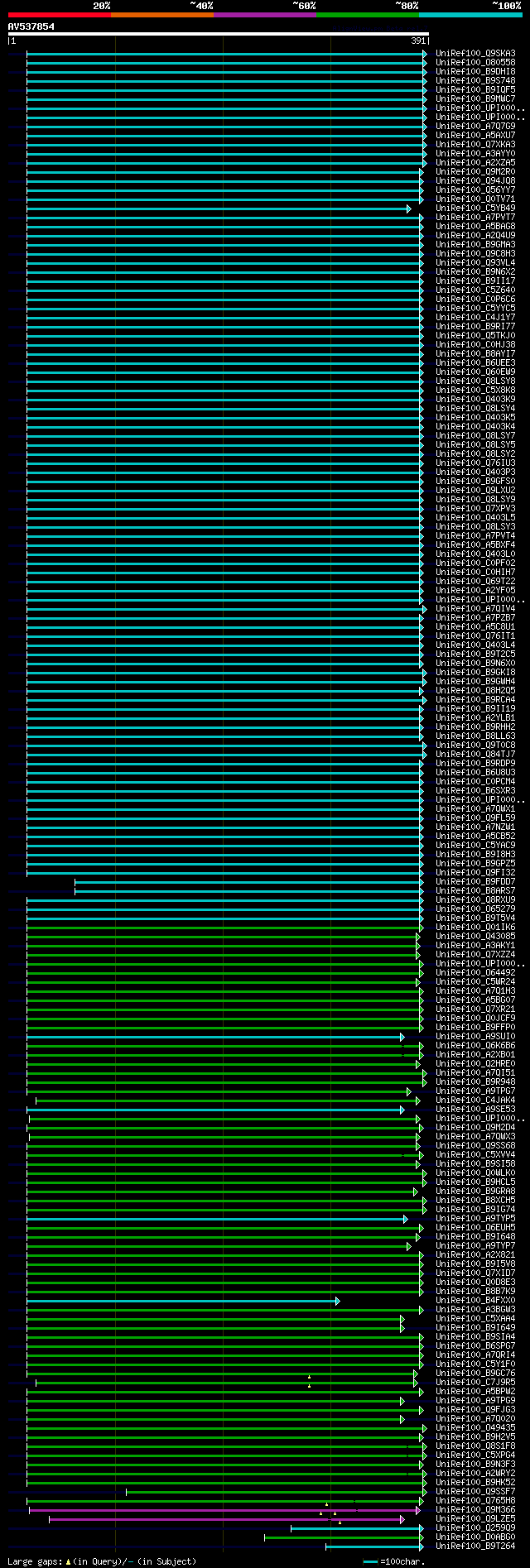Select hit label UniRef100_B8ARS7
The image size is (530, 1568).
[475, 891]
